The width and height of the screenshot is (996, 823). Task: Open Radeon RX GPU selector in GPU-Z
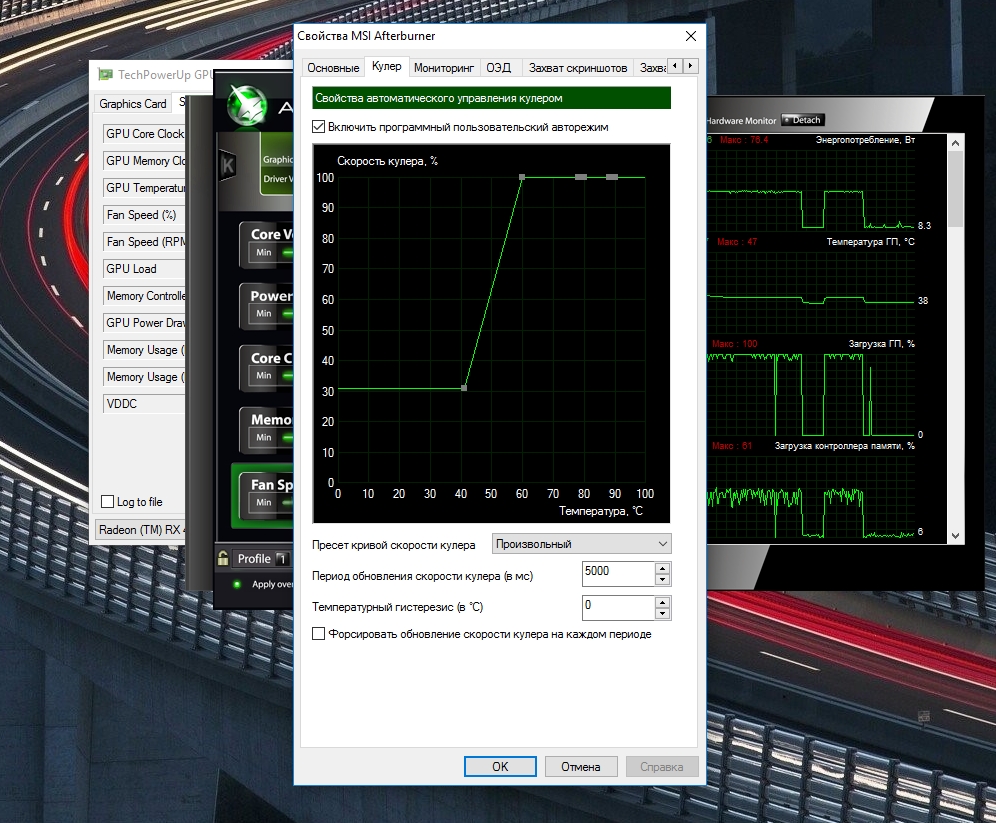pos(140,530)
